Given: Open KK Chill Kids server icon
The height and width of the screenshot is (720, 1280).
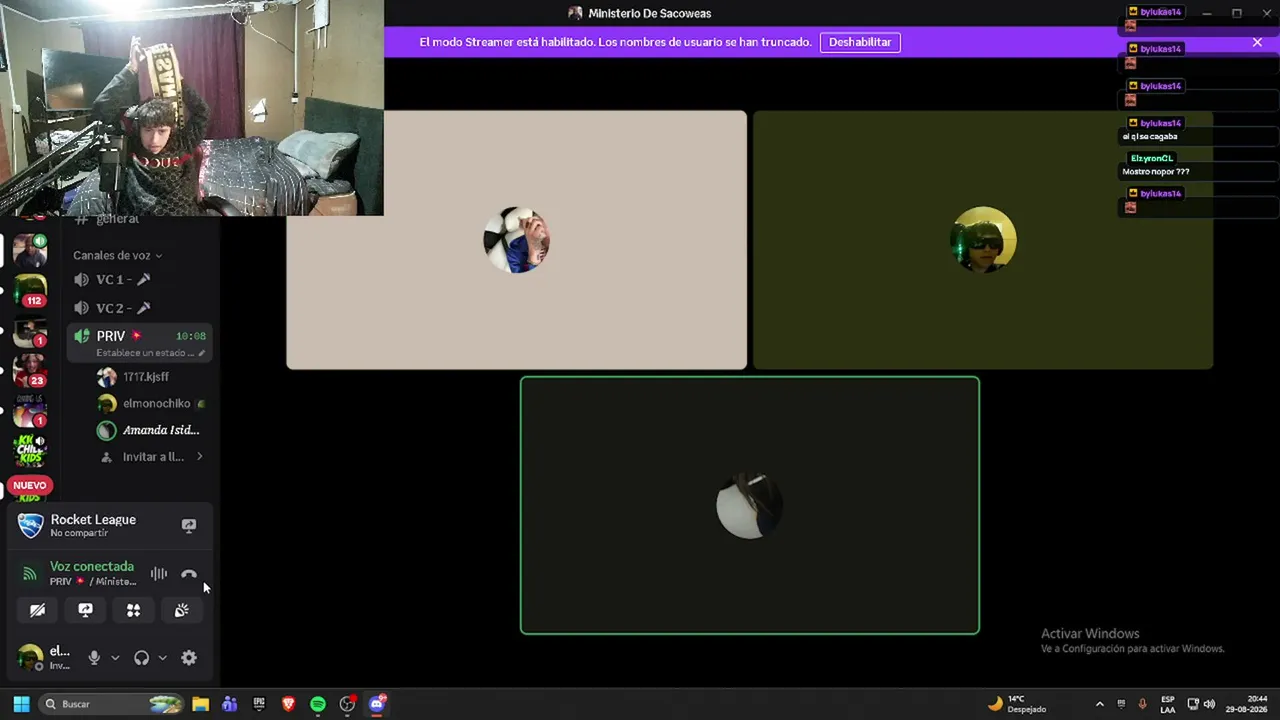Looking at the screenshot, I should (x=30, y=450).
